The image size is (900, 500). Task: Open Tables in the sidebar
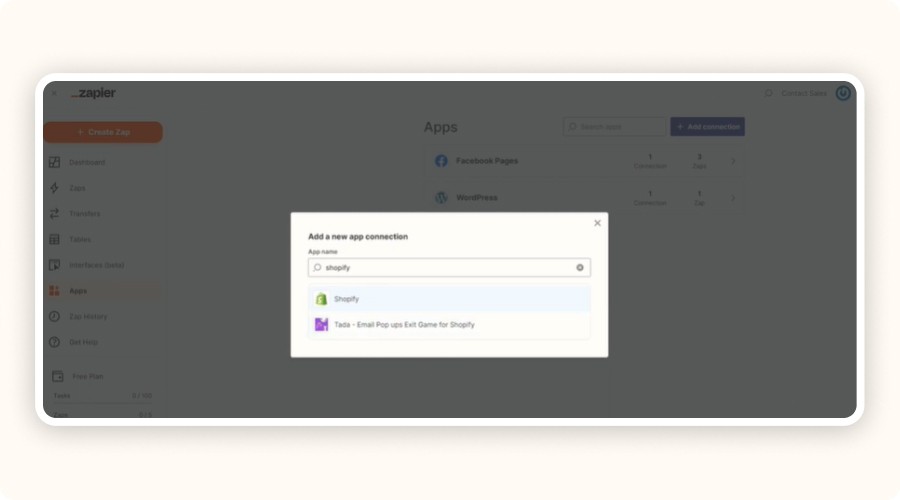80,239
